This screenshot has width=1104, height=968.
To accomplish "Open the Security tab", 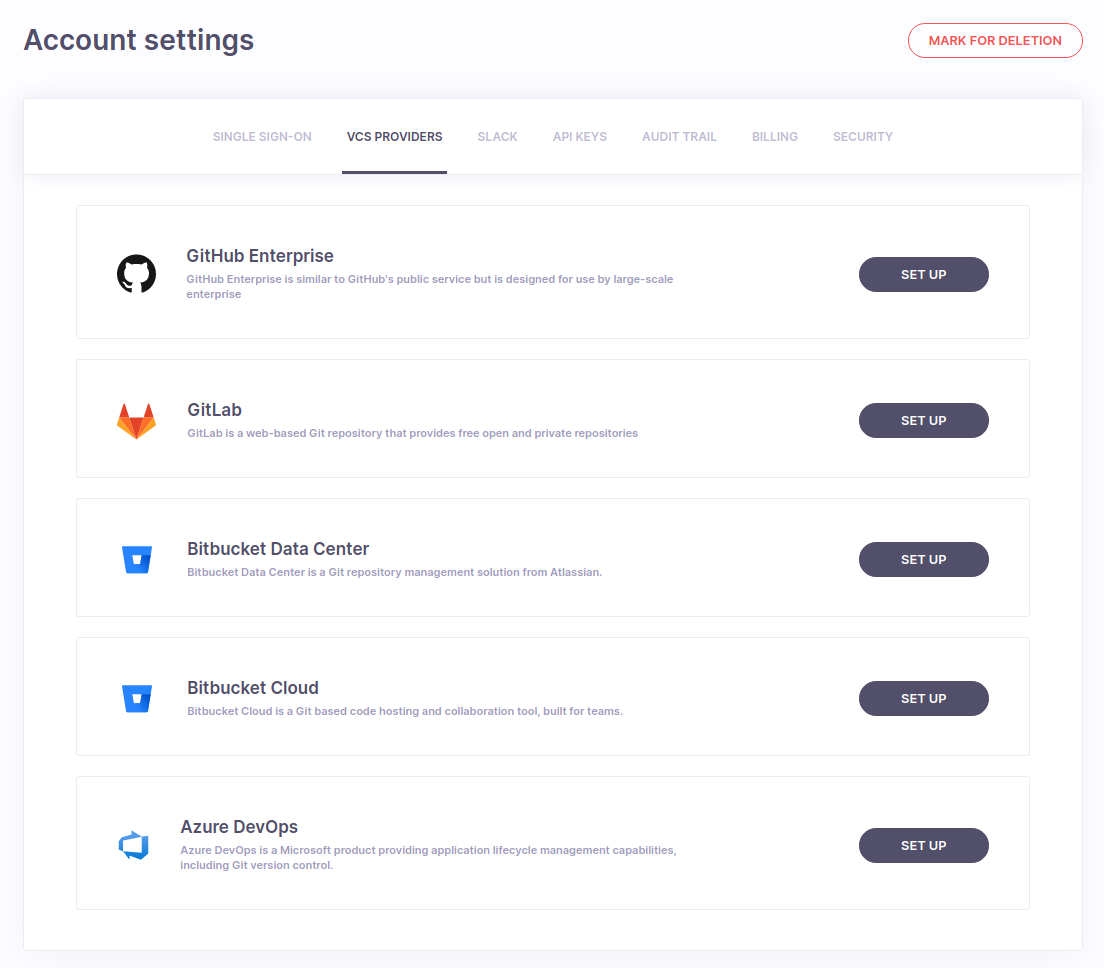I will pos(863,137).
